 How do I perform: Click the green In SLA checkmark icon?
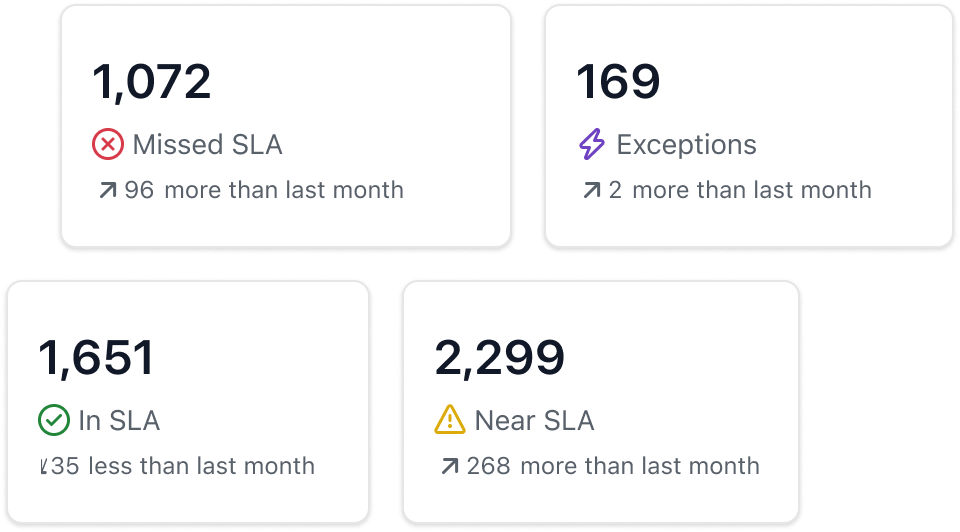point(53,421)
